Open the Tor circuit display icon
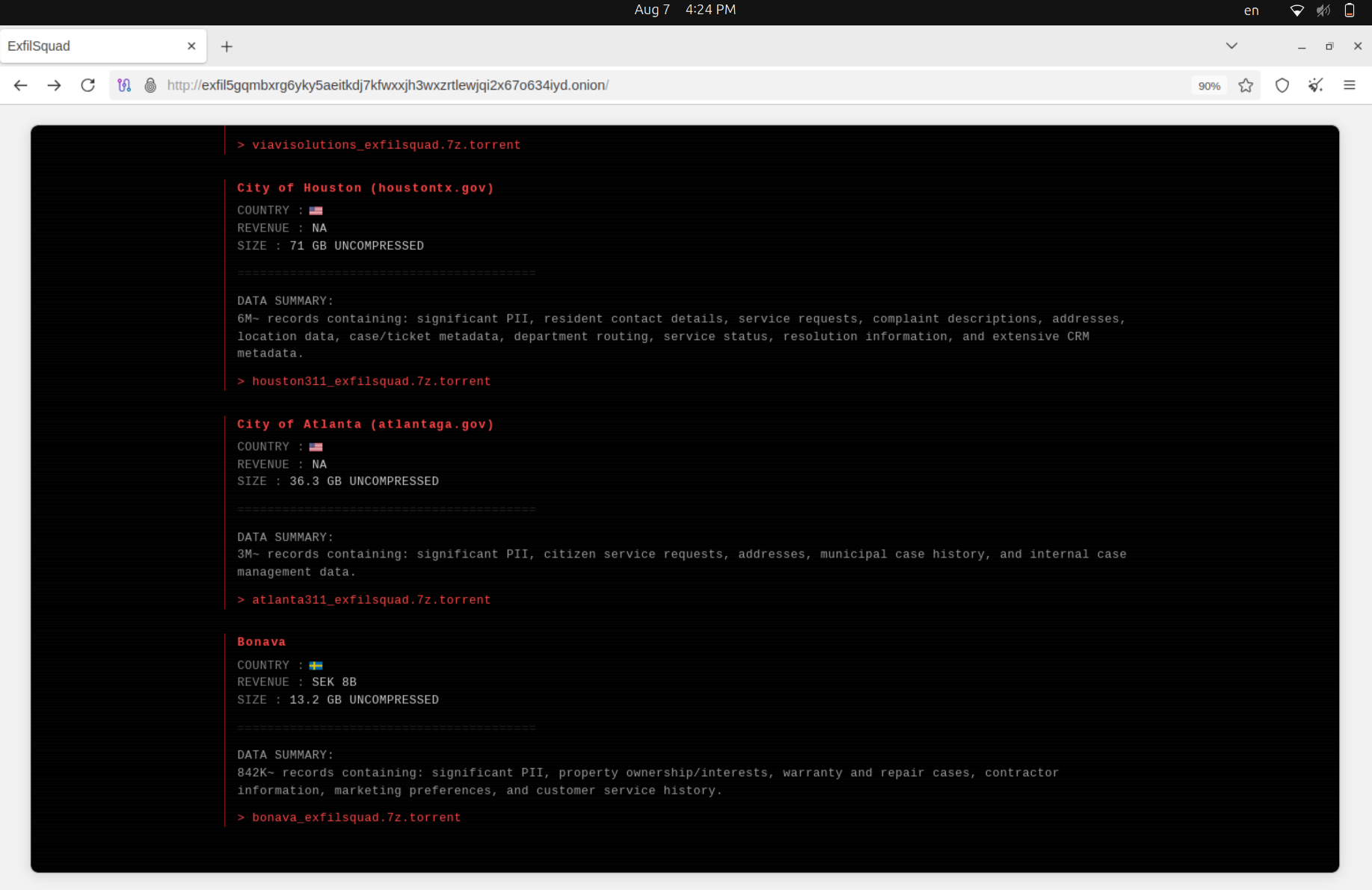The height and width of the screenshot is (890, 1372). click(x=124, y=85)
